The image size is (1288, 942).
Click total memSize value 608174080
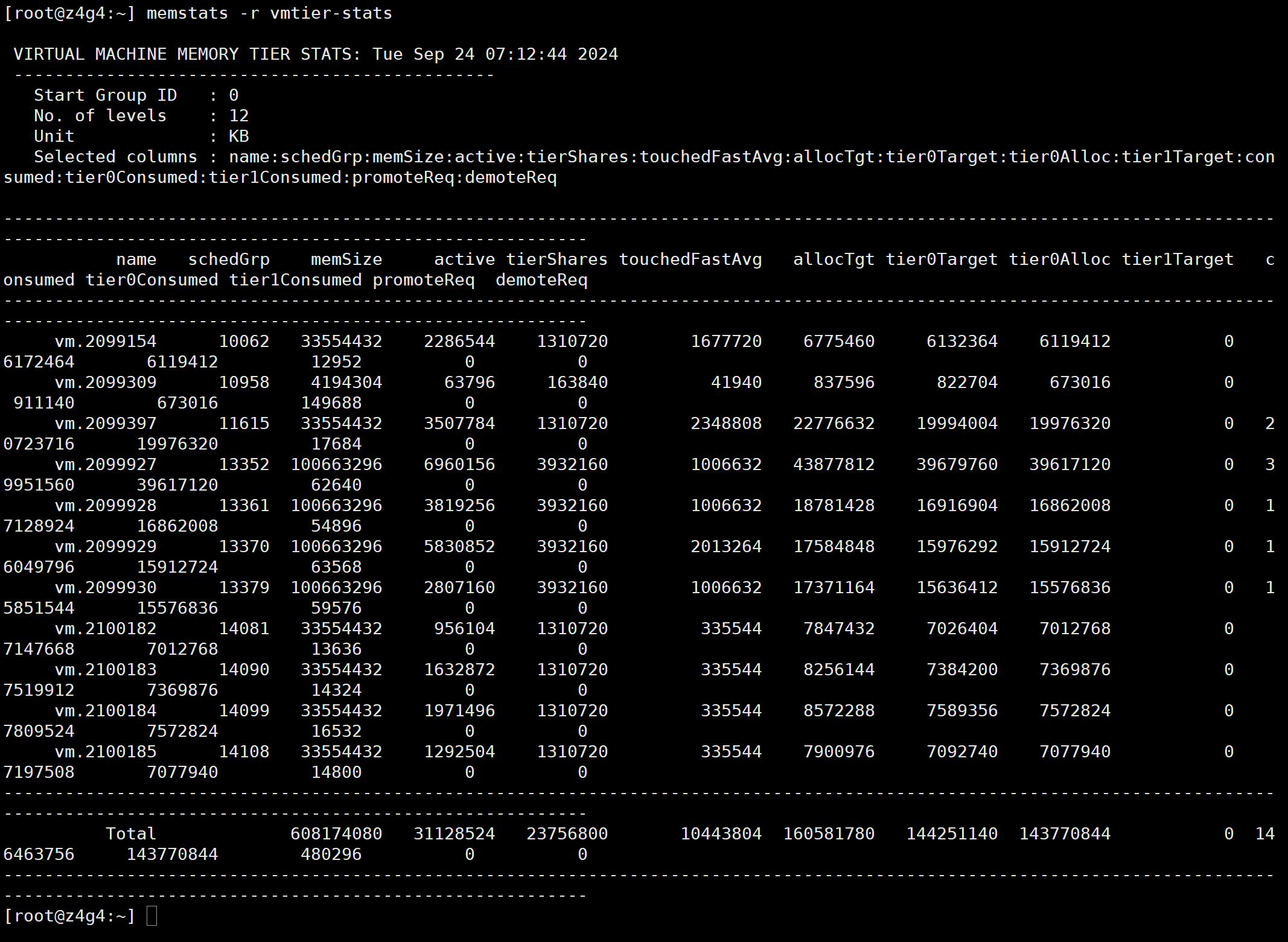point(336,834)
